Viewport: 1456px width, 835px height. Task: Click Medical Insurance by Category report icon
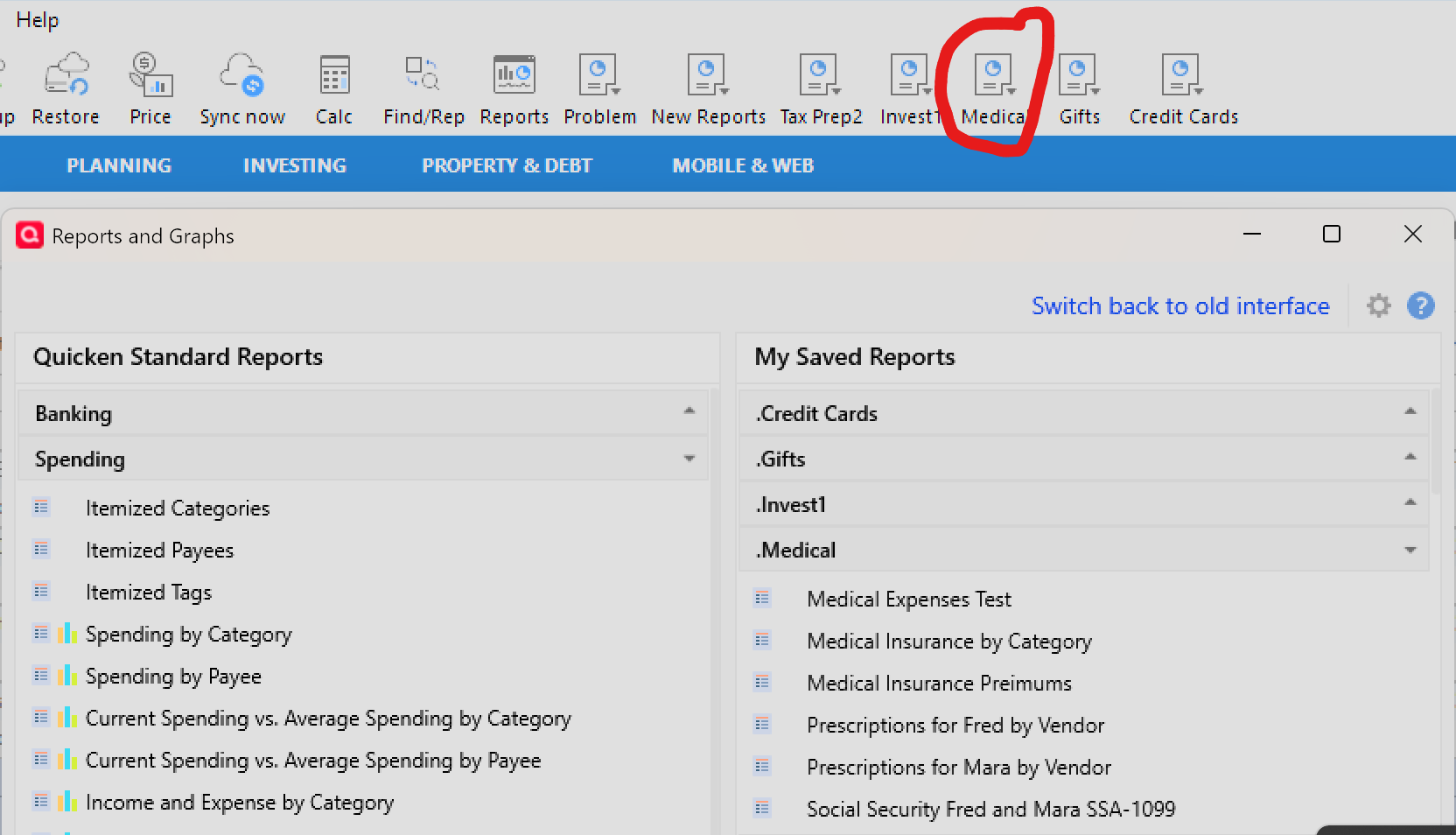762,640
